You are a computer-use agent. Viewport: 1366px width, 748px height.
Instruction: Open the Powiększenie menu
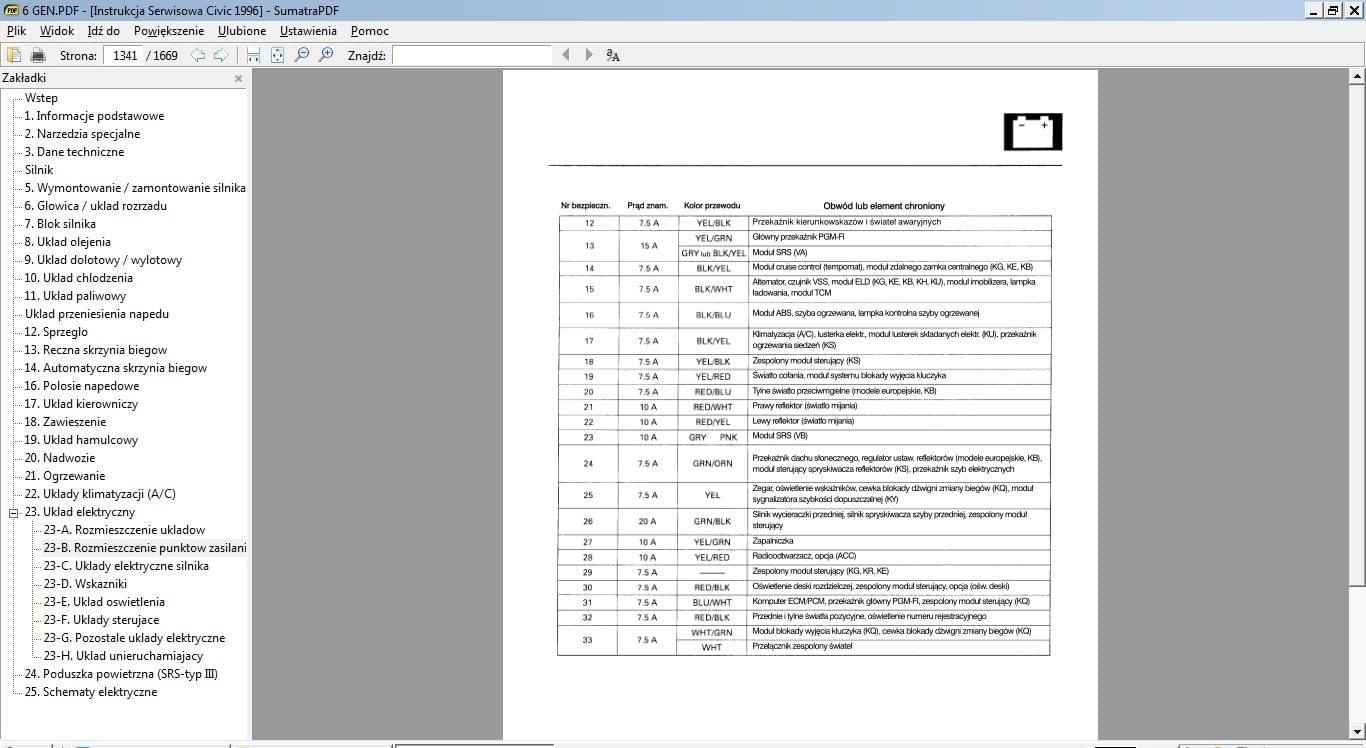(x=169, y=31)
